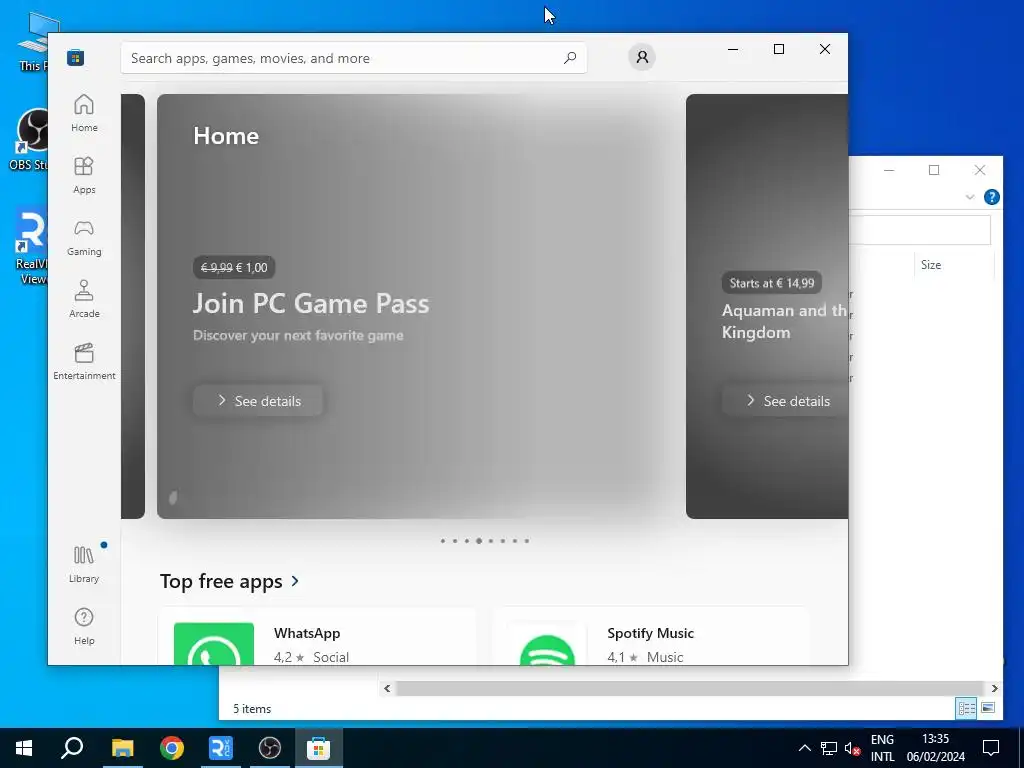
Task: Click the Explorer search box
Action: click(920, 231)
